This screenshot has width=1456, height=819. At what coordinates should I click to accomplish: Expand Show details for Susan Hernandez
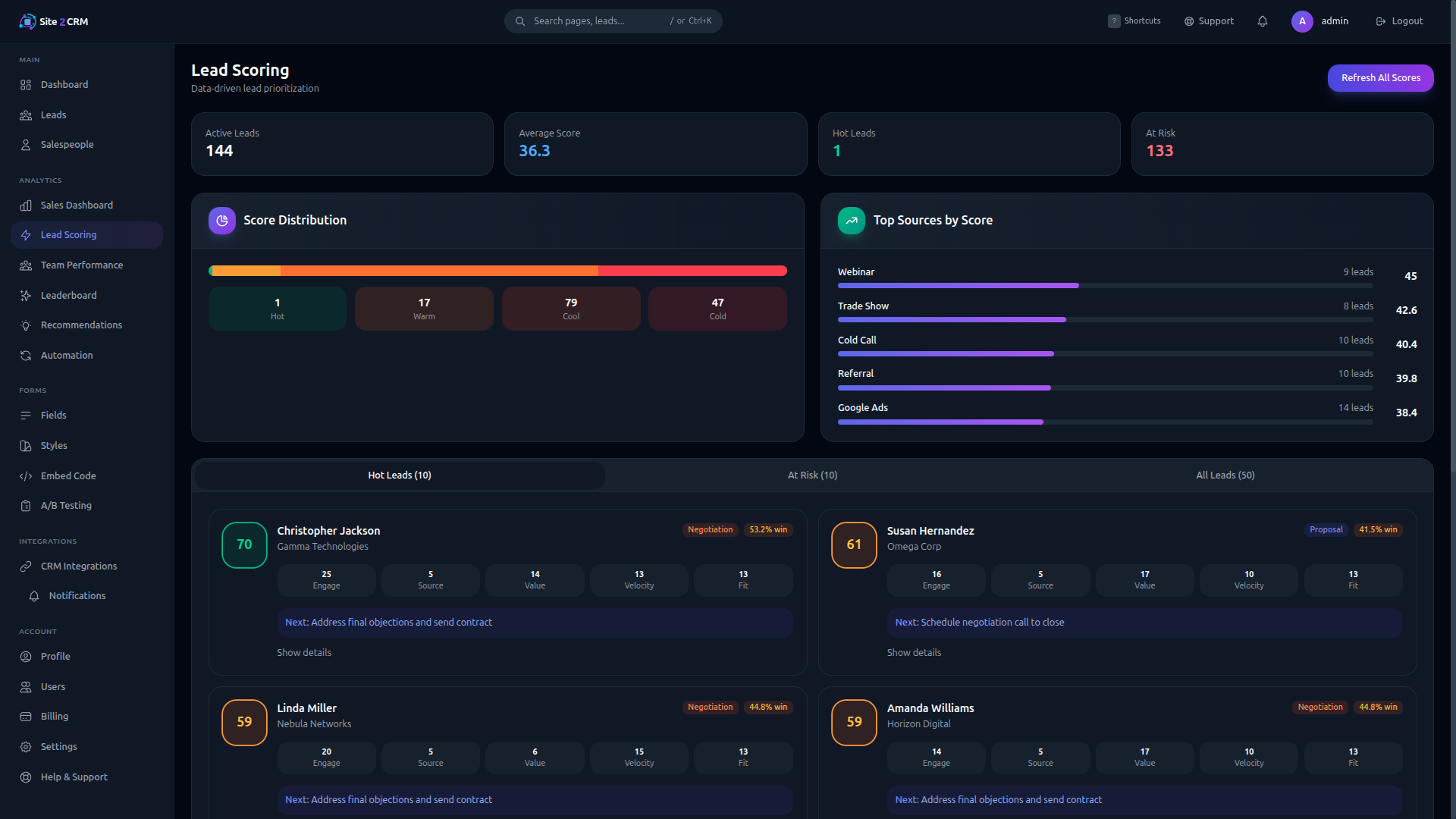[914, 653]
